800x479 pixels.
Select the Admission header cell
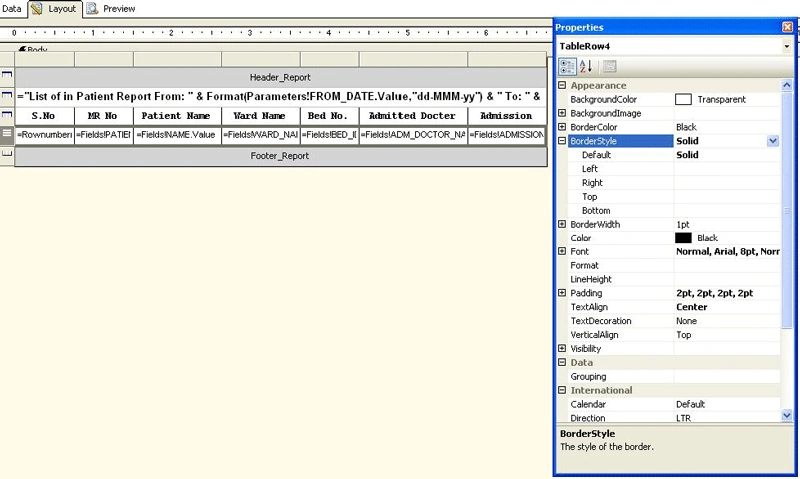[507, 116]
